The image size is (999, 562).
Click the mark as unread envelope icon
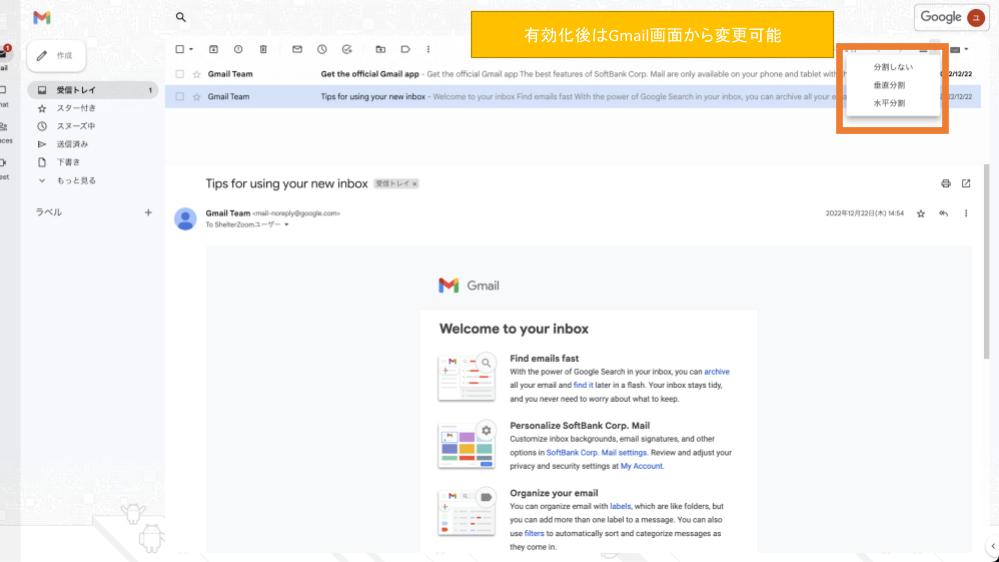point(297,49)
